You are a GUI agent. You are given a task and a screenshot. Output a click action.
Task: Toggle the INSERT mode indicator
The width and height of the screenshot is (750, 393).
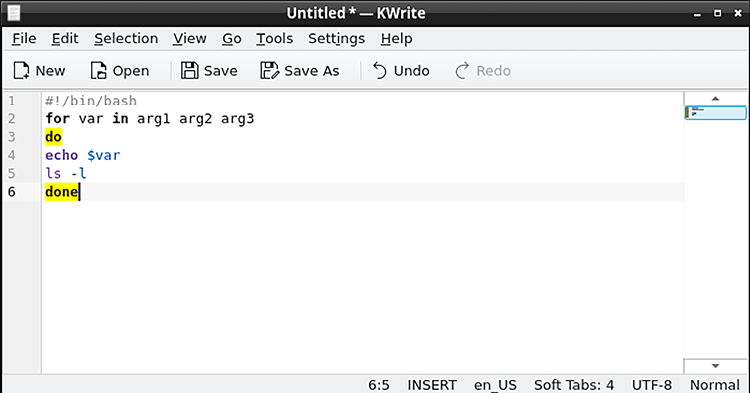432,385
